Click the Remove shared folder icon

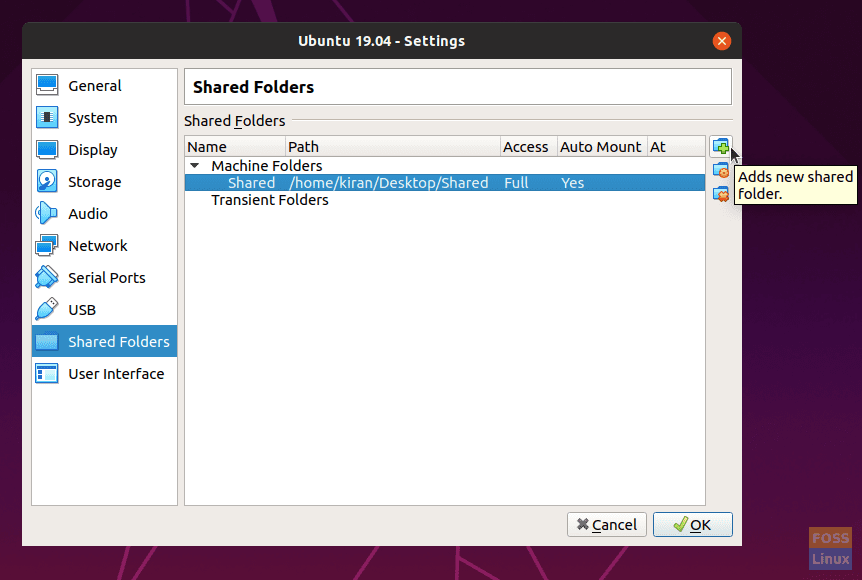click(x=720, y=194)
